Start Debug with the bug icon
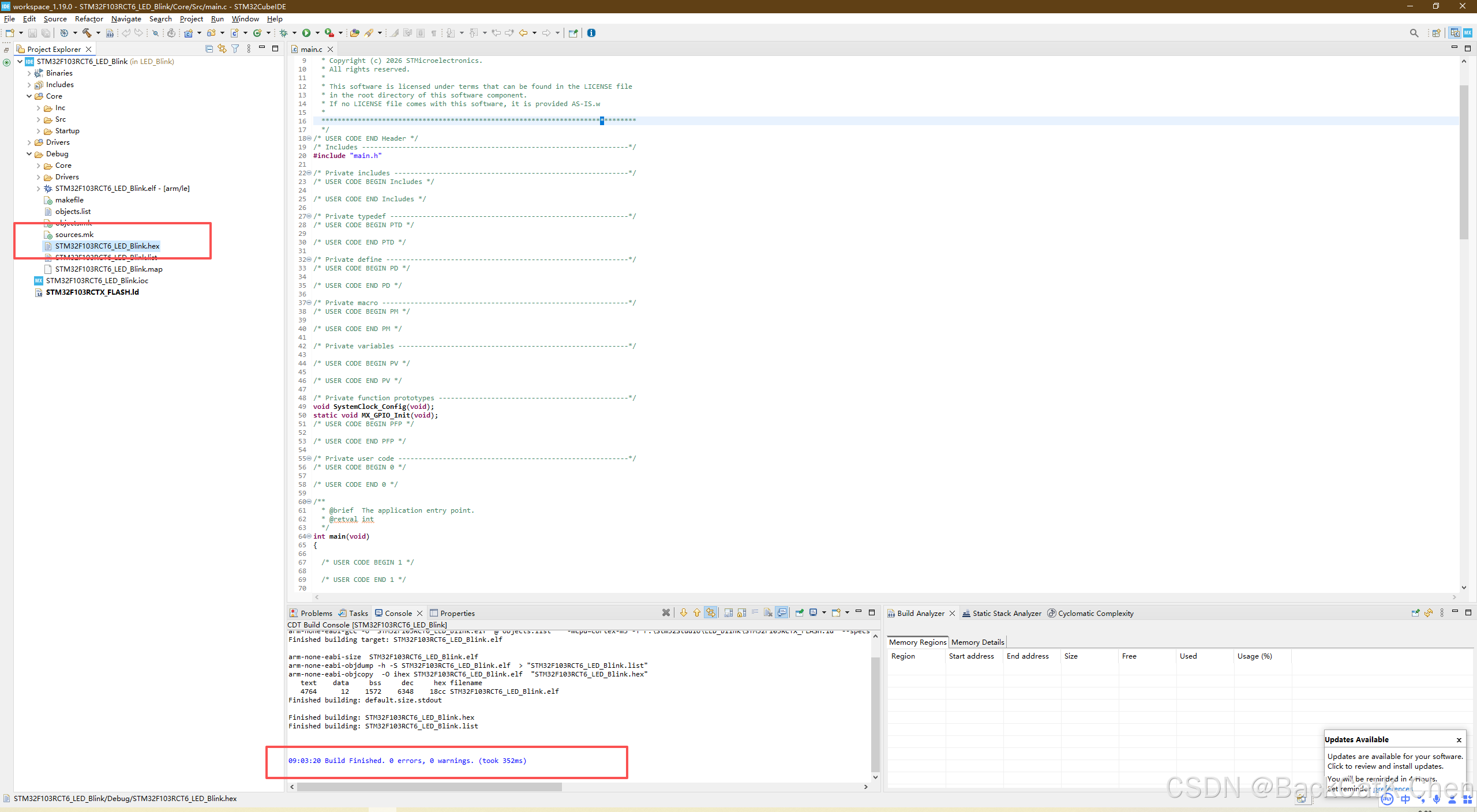Screen dimensions: 1477x812 (x=283, y=33)
